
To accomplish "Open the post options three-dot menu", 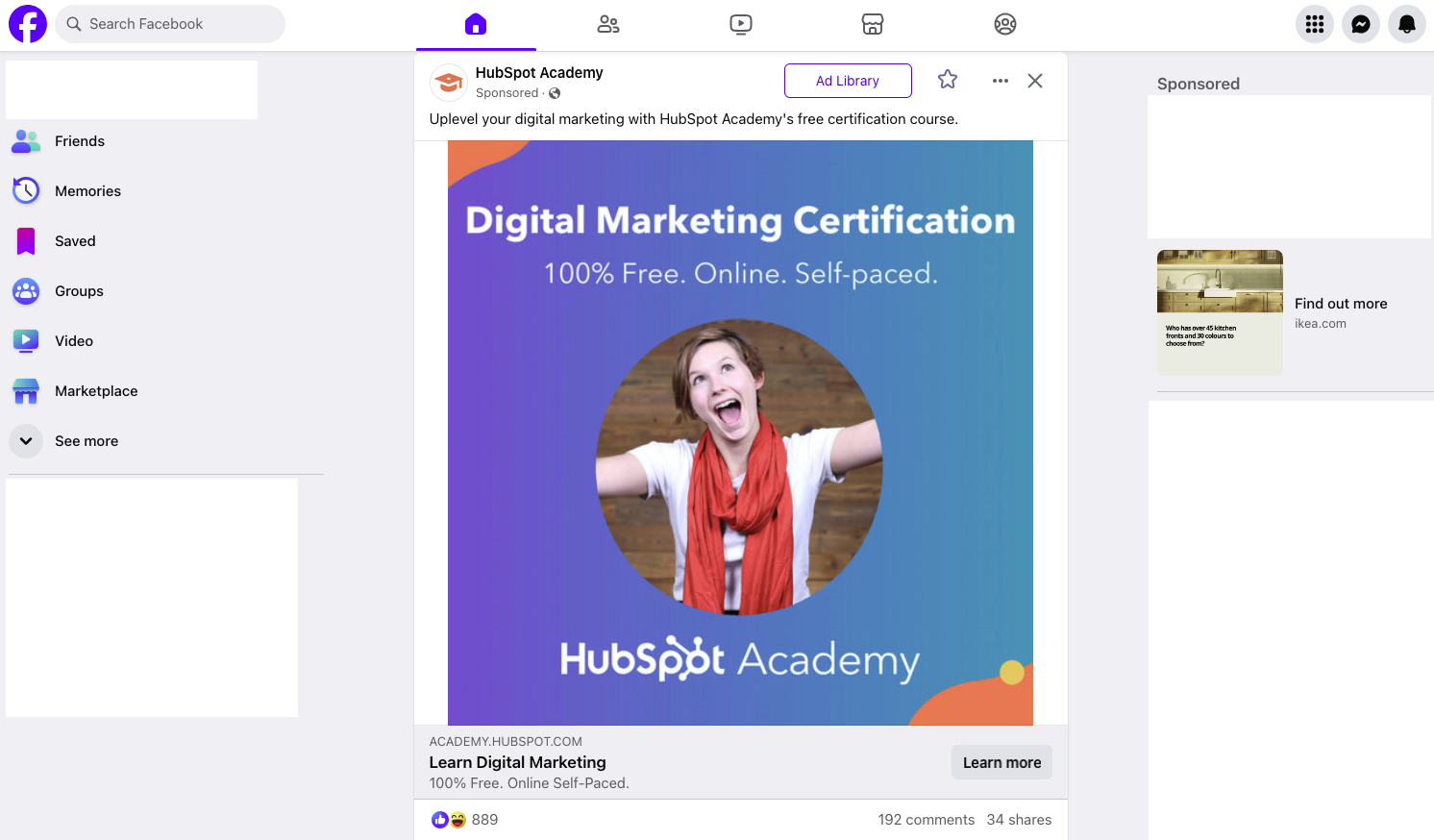I will [x=1001, y=81].
